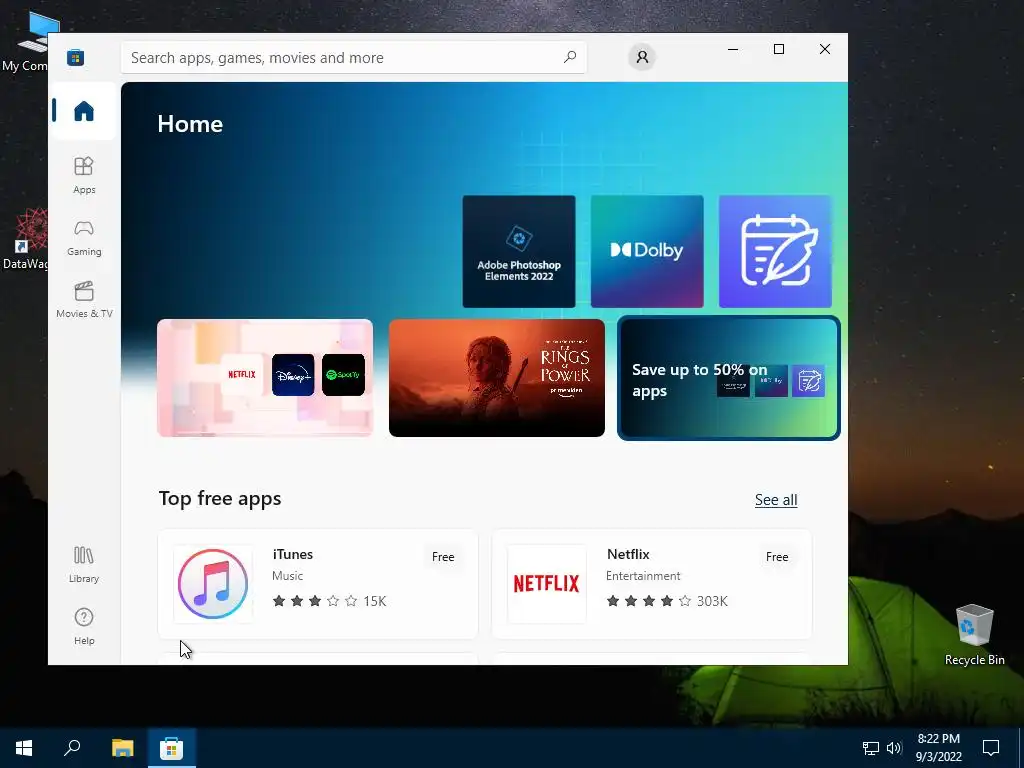Select the DataWag desktop shortcut

pos(24,239)
